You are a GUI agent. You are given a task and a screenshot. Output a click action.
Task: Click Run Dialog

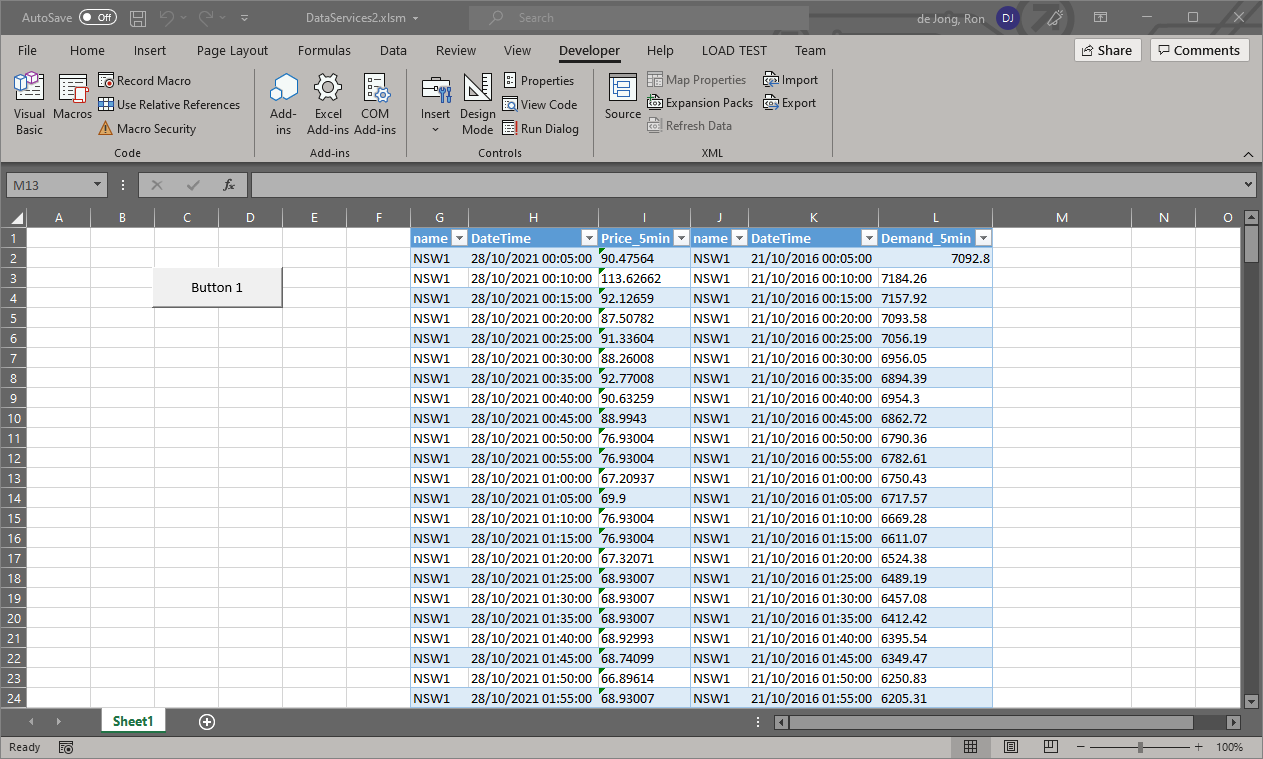[x=540, y=129]
